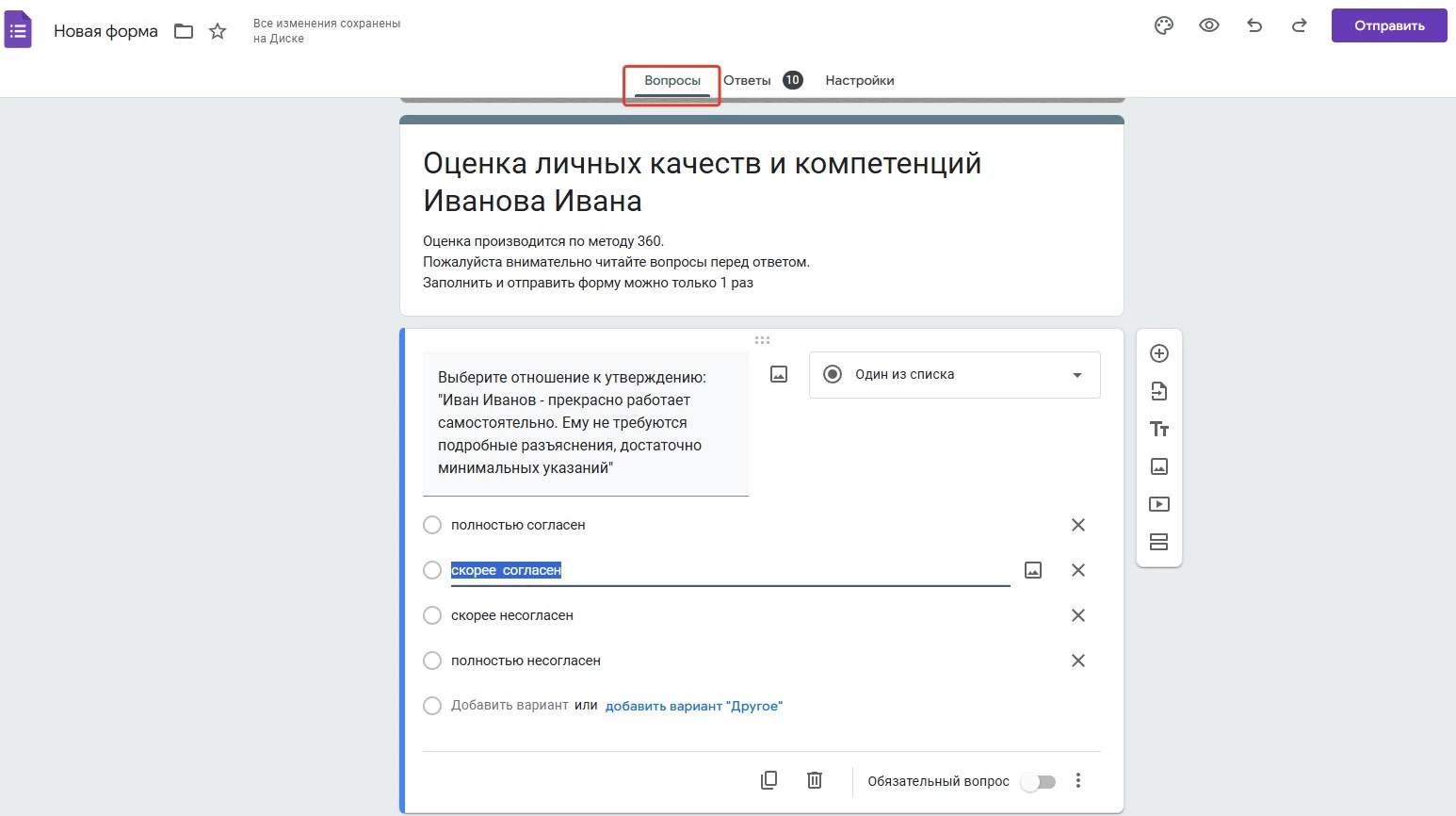
Task: Open the theme customization palette
Action: pos(1164,25)
